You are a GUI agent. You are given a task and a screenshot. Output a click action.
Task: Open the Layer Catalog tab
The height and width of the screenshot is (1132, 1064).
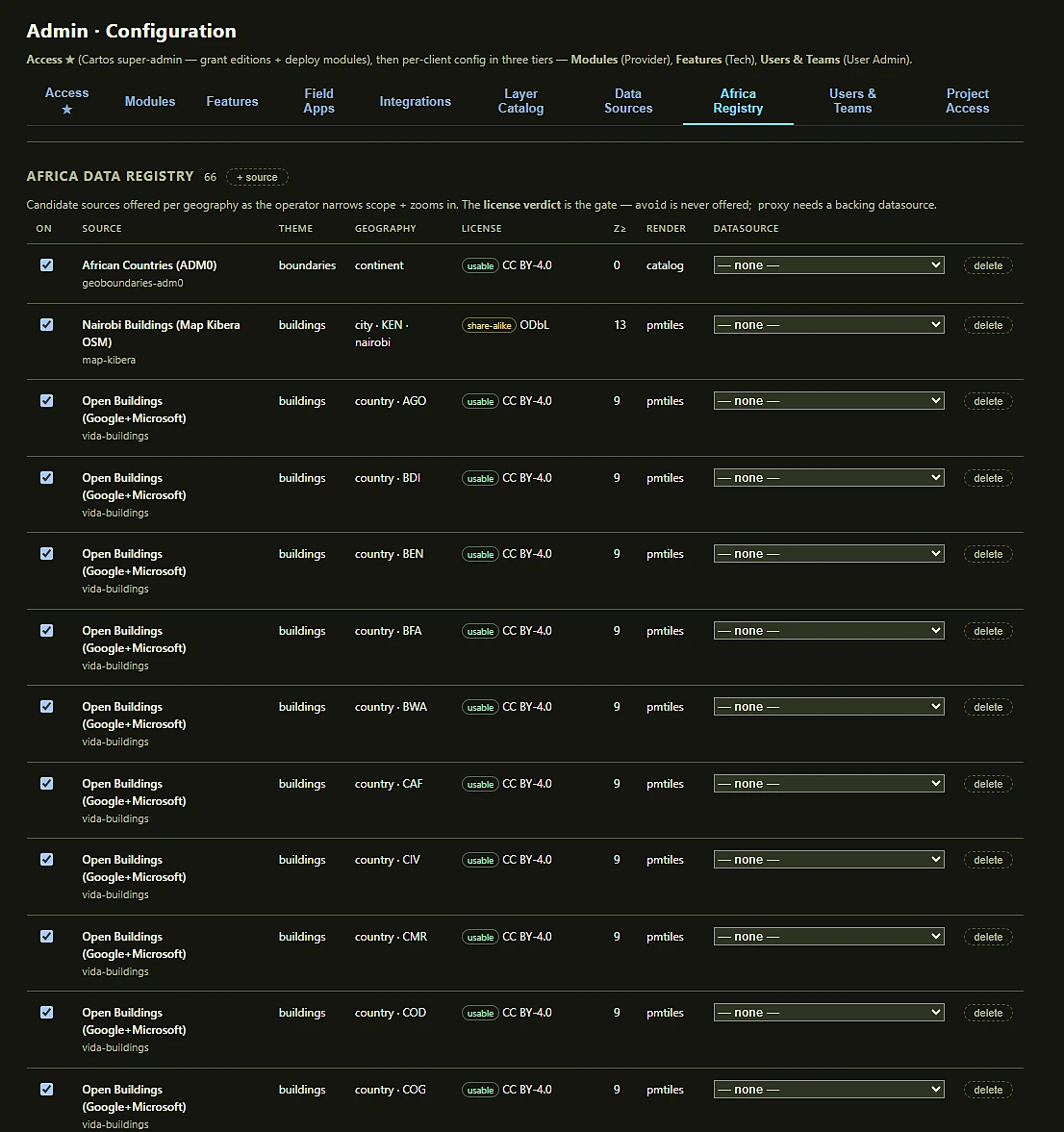tap(520, 101)
